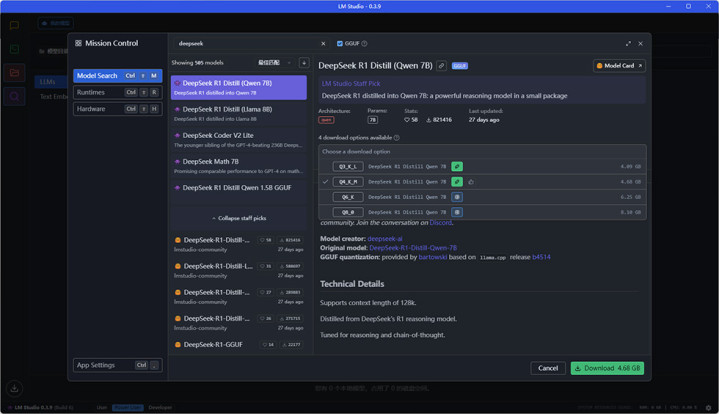The image size is (719, 414).
Task: Click the downloads count 821416 icon
Action: tap(439, 120)
